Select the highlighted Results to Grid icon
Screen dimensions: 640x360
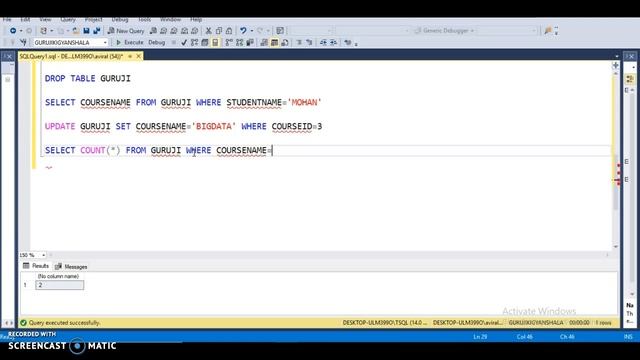[x=274, y=42]
